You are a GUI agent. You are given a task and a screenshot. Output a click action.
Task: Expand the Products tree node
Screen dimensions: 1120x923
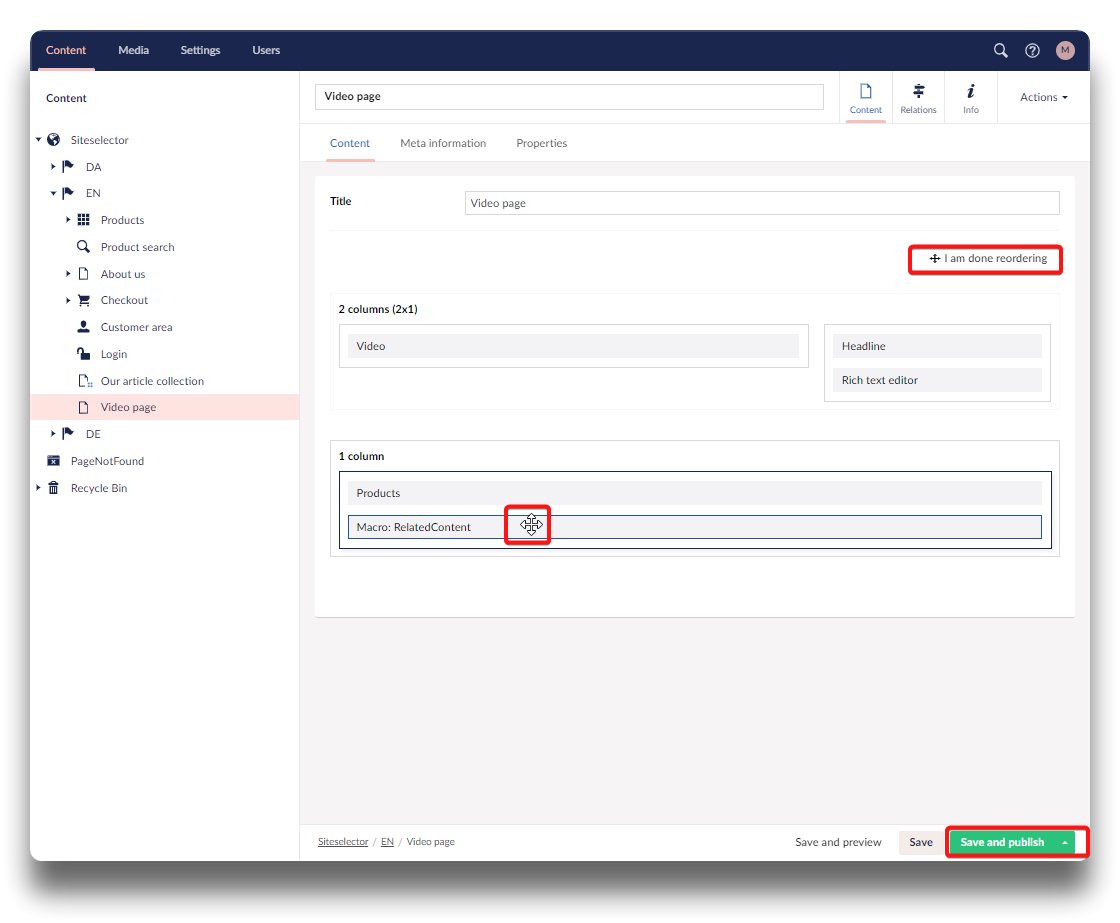(69, 220)
